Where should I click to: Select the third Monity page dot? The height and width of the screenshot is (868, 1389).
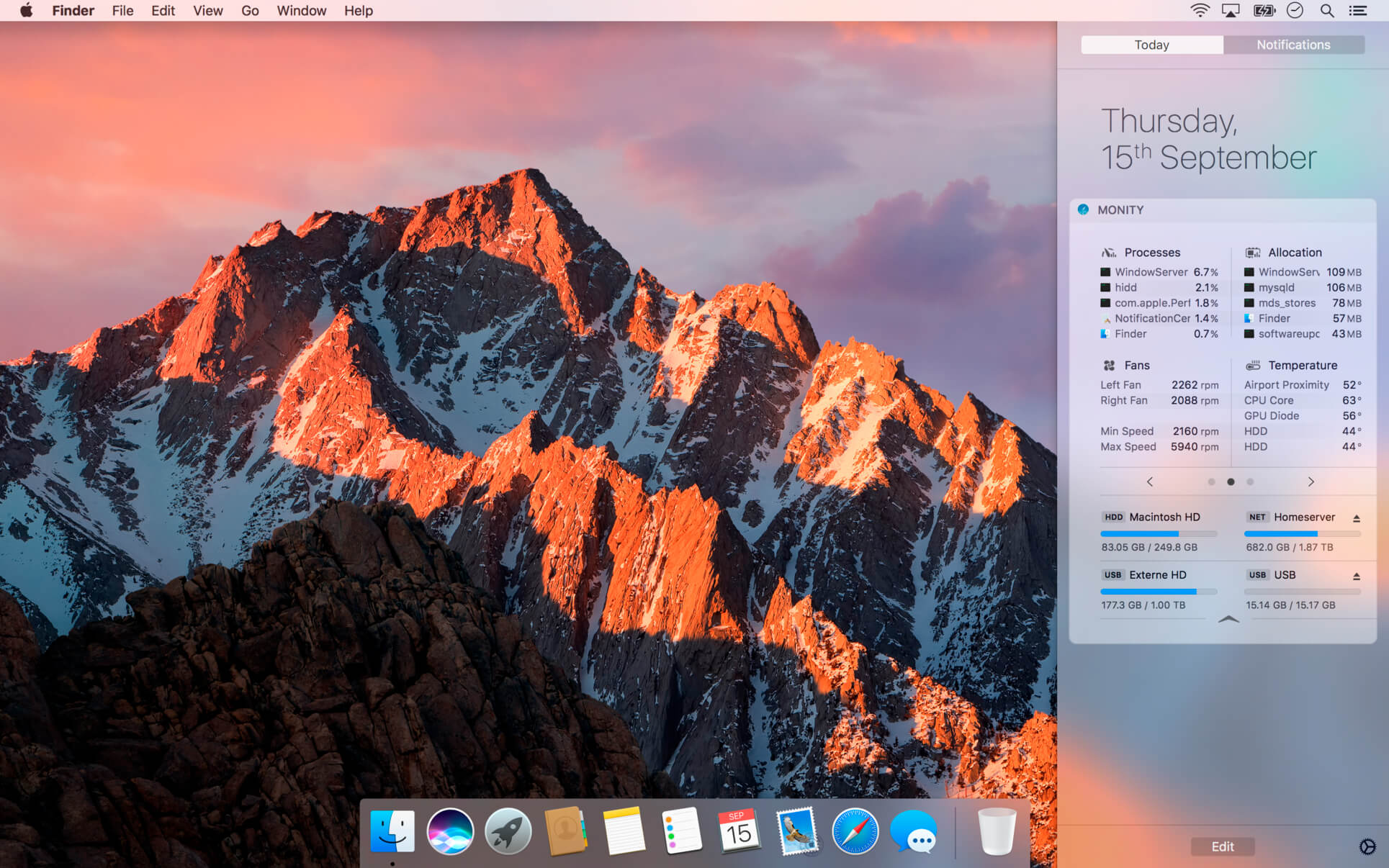click(x=1250, y=482)
